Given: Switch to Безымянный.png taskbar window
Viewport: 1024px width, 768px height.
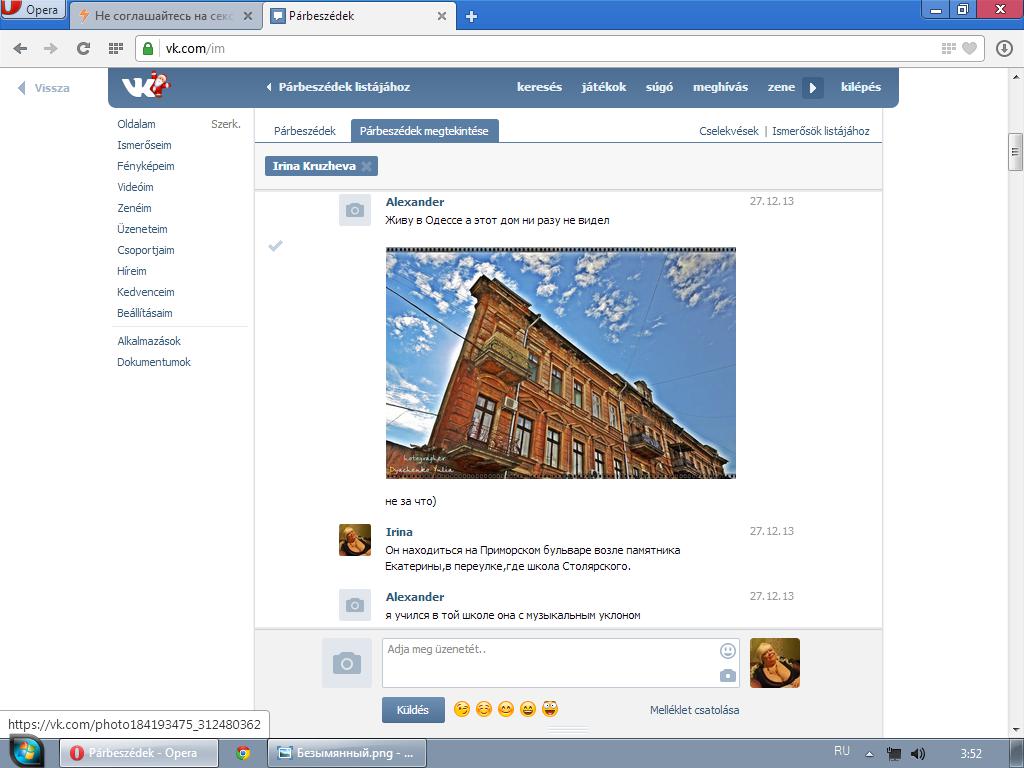Looking at the screenshot, I should 347,753.
